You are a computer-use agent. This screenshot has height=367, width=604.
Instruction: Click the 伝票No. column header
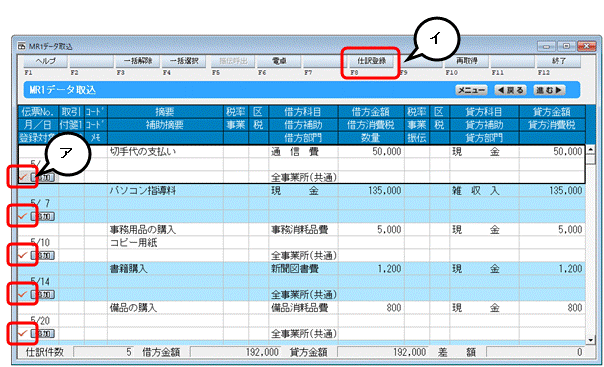click(38, 112)
